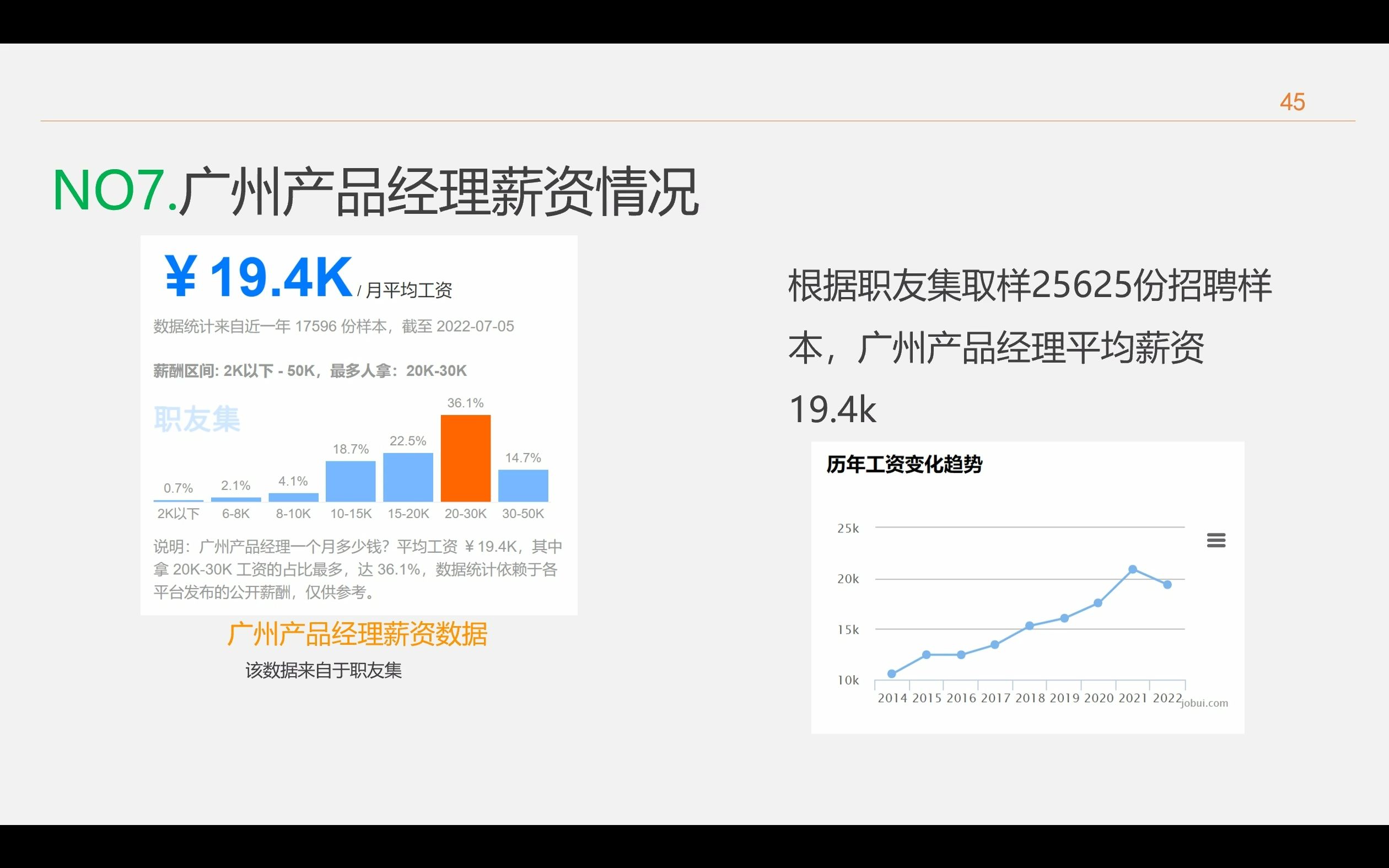Click the 2.1% percentage label
This screenshot has width=1389, height=868.
coord(236,486)
